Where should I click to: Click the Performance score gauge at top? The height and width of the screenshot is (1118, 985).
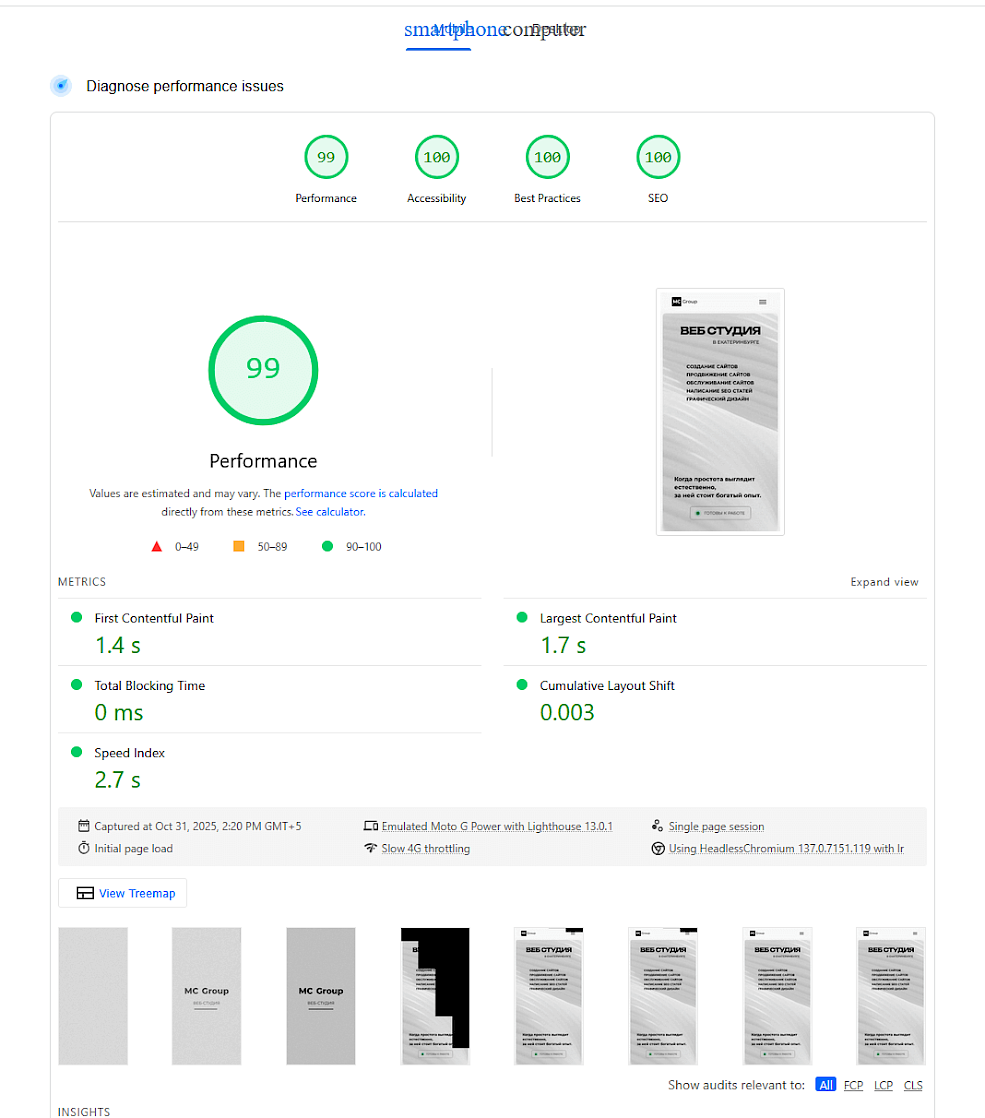click(326, 157)
